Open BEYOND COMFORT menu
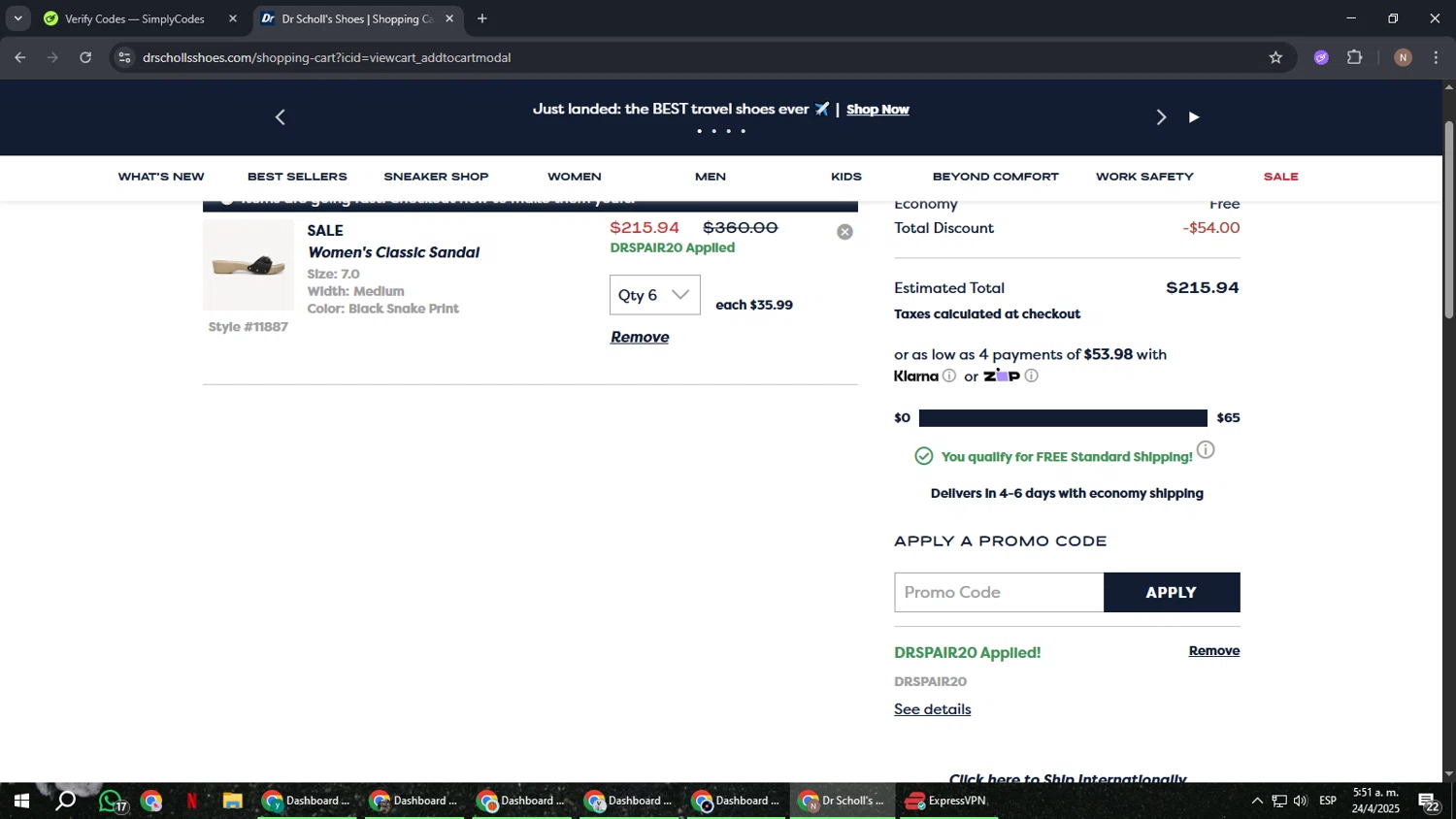 (996, 177)
